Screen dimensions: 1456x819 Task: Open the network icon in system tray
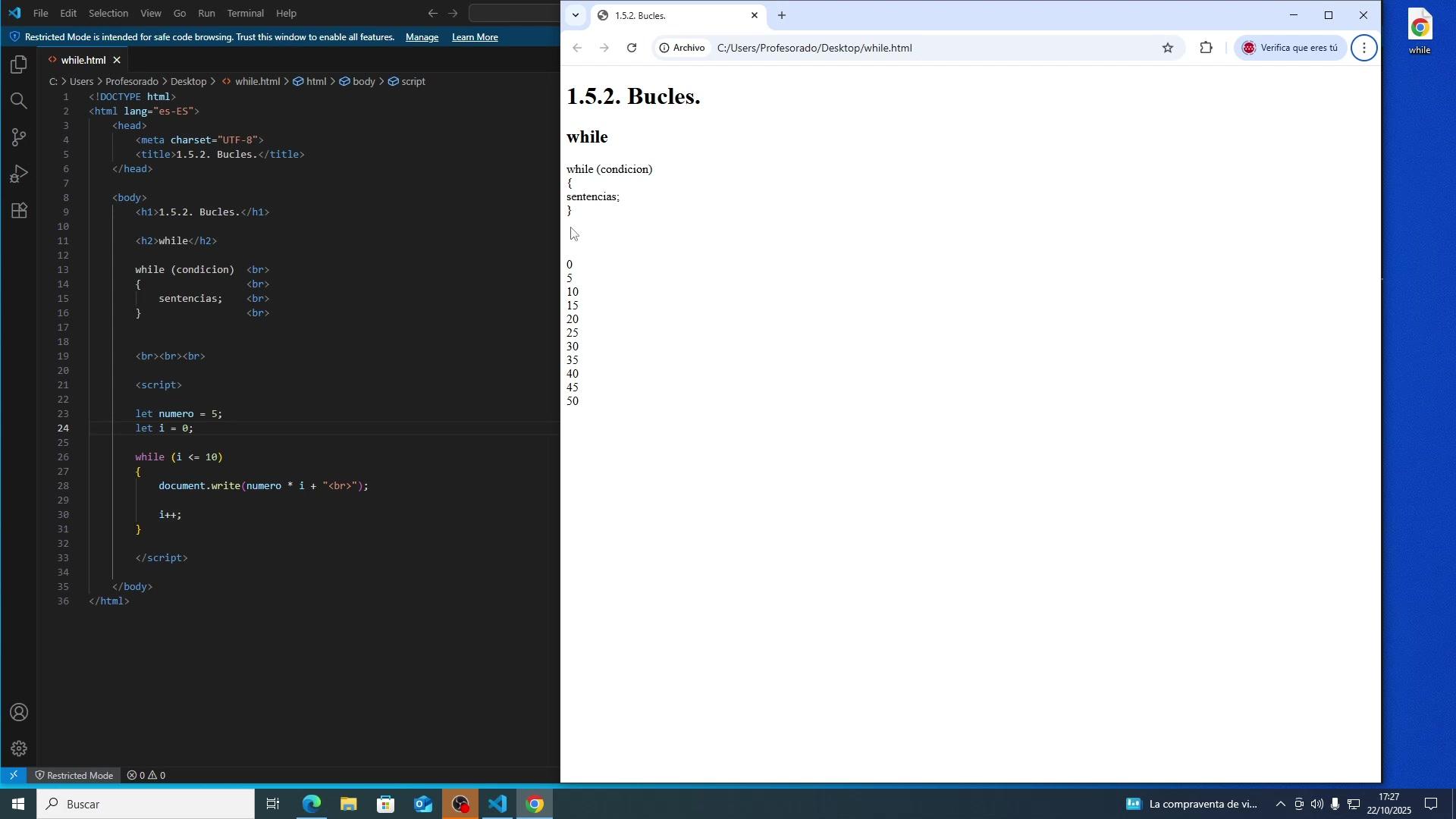pos(1354,805)
